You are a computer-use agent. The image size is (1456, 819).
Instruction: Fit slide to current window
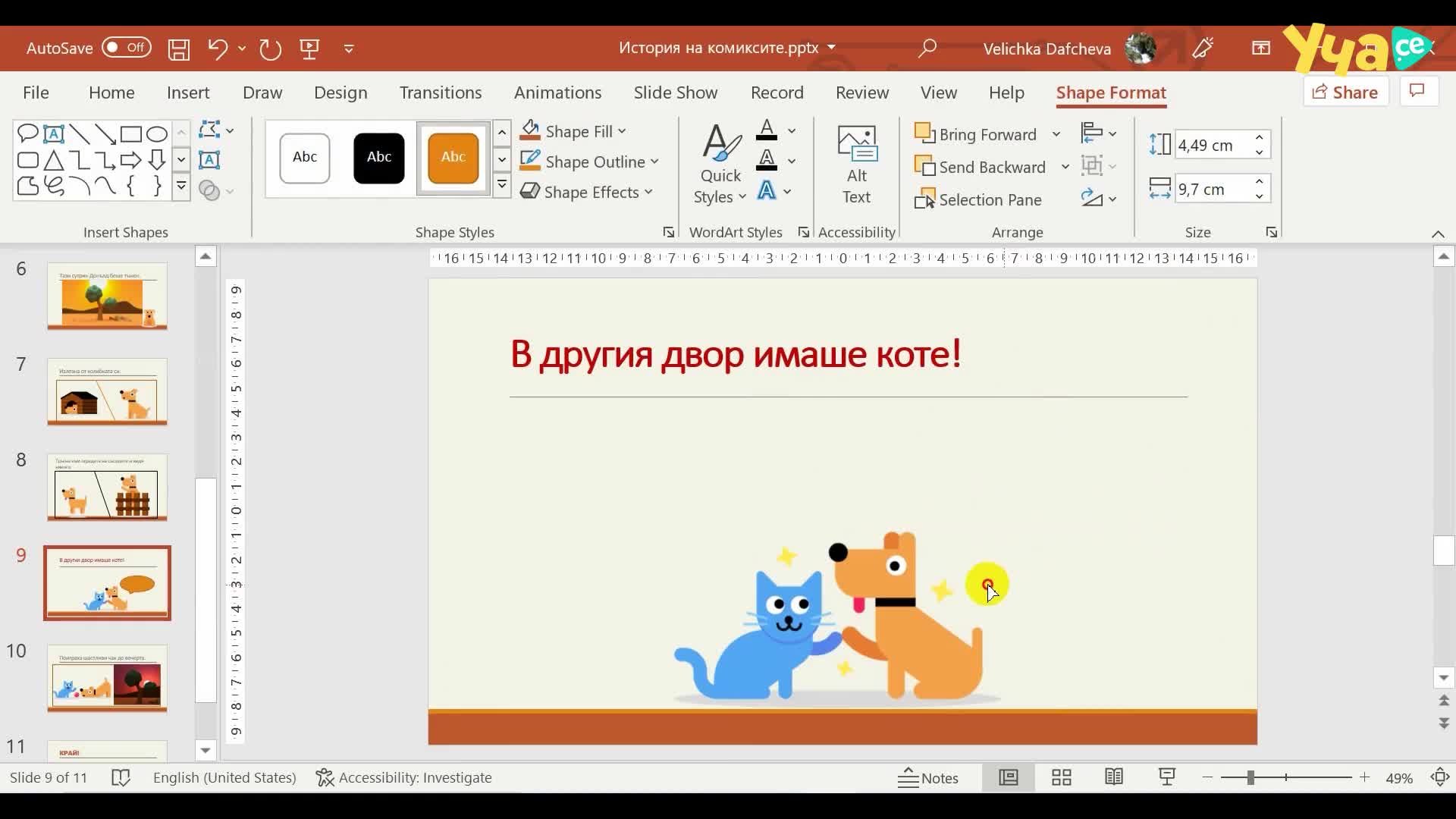pos(1440,777)
